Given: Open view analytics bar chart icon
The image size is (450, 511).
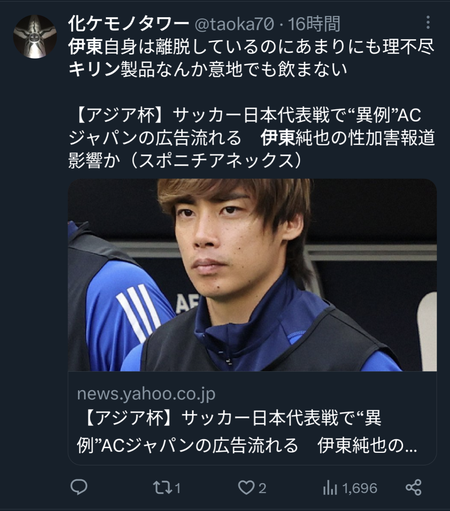Looking at the screenshot, I should click(330, 488).
